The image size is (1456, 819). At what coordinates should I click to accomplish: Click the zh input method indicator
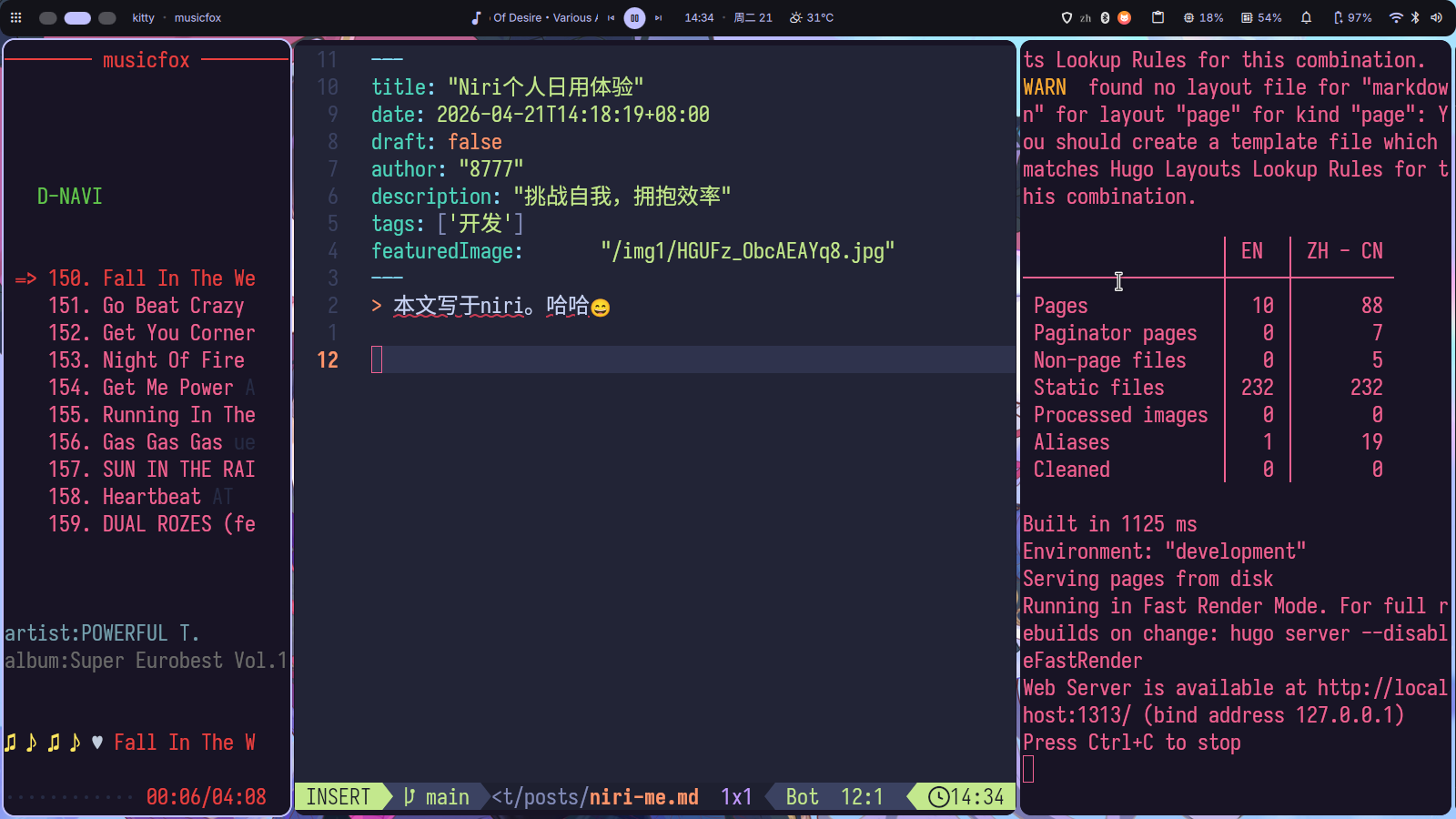coord(1085,17)
